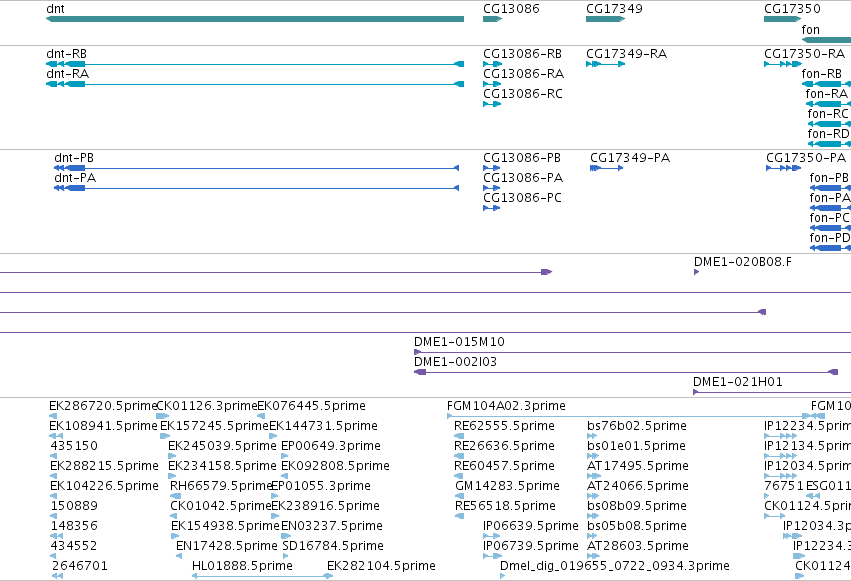Select transcript dnt-RA
This screenshot has height=581, width=851.
255,84
